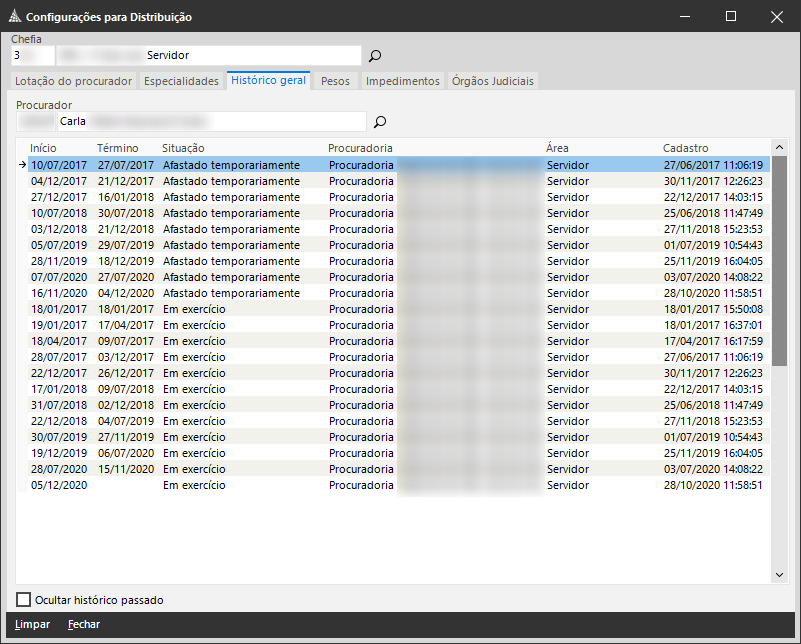Click the scrollbar down arrow in history list
The image size is (801, 644).
(780, 575)
